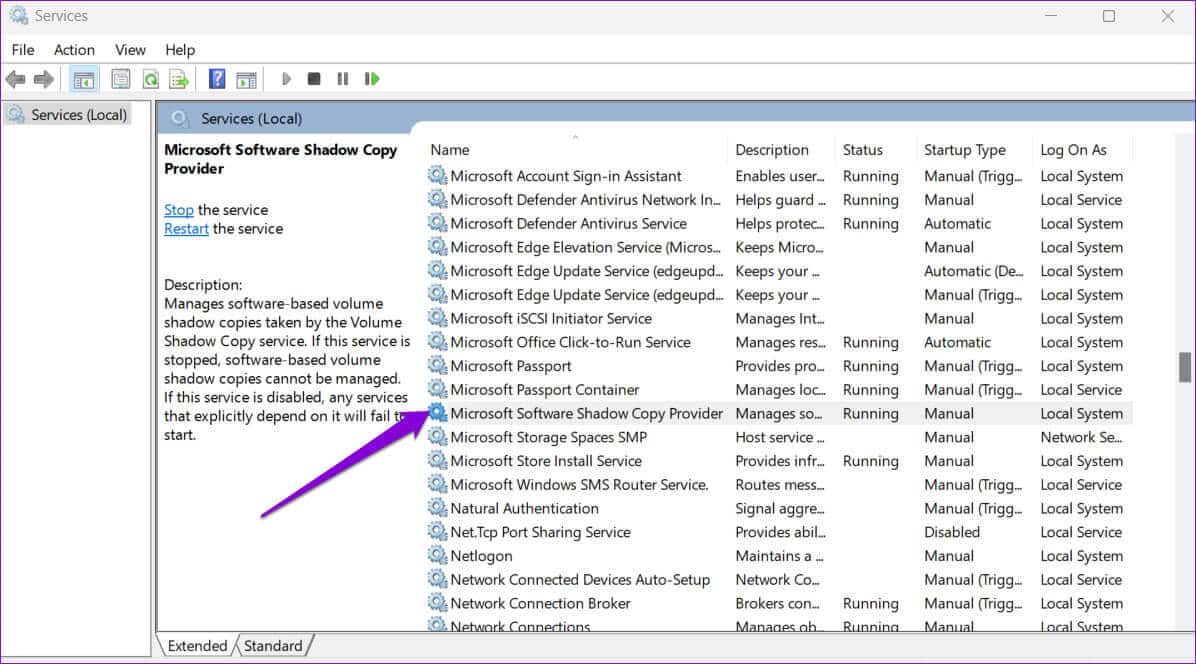Select Microsoft Windows SMS Router Service row
This screenshot has width=1196, height=664.
coord(780,484)
